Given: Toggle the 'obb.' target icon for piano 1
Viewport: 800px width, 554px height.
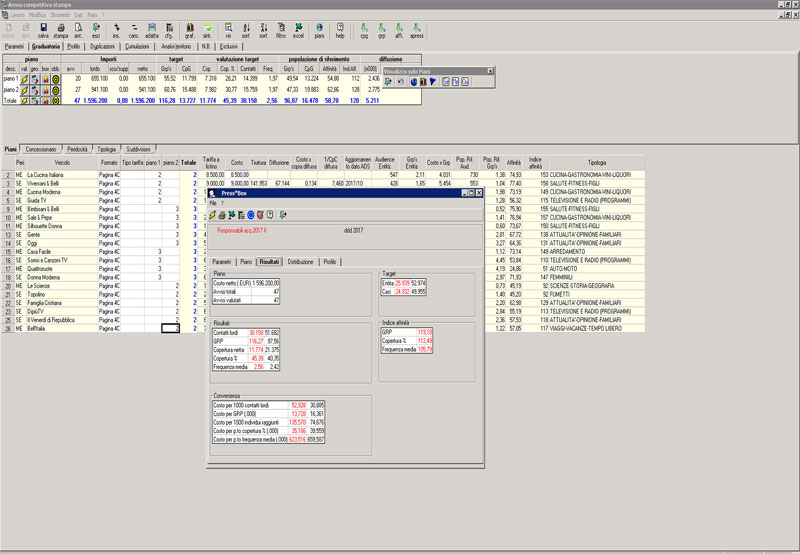Looking at the screenshot, I should click(56, 77).
